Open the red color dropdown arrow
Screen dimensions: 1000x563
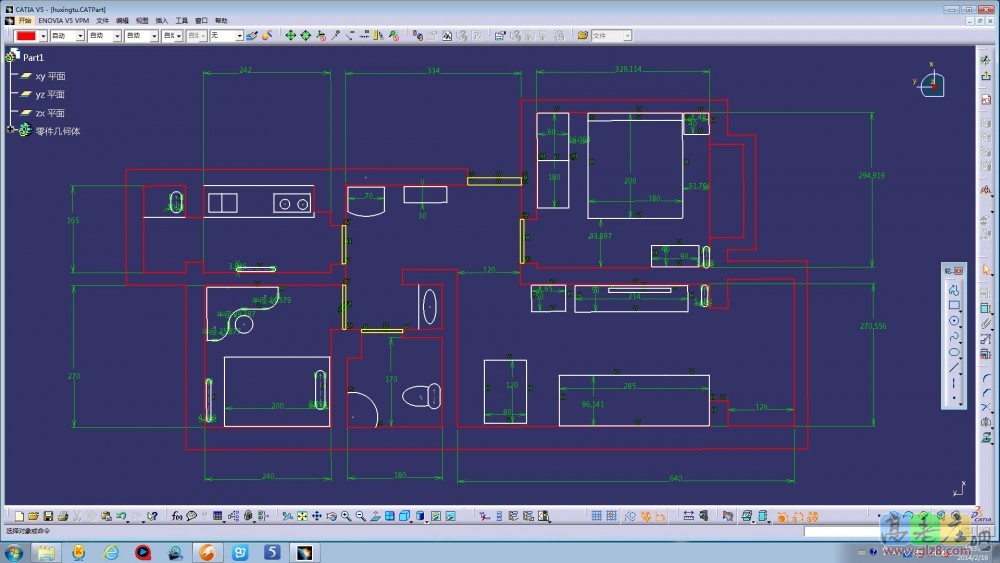(43, 36)
